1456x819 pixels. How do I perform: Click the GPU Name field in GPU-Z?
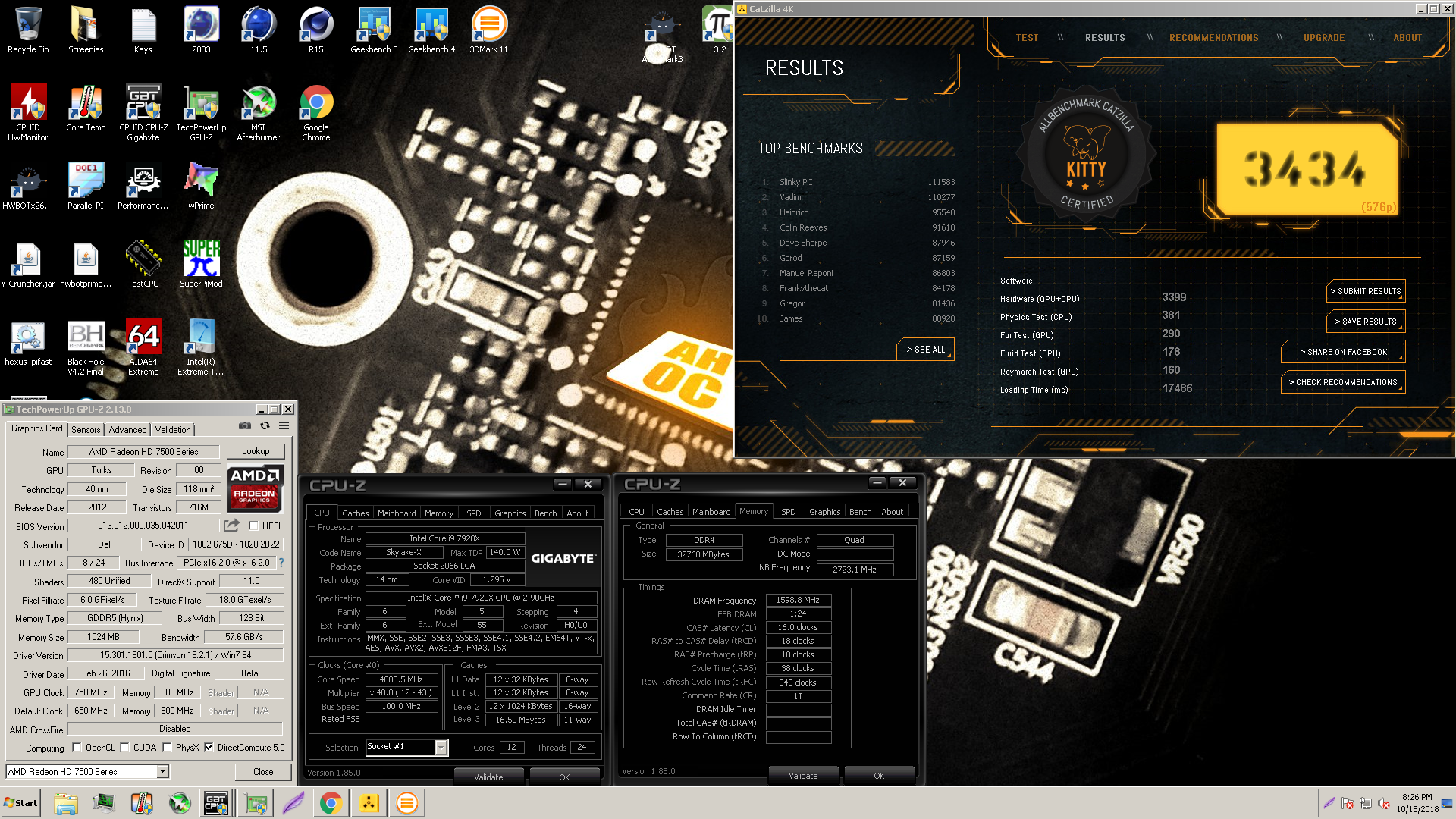[x=143, y=452]
